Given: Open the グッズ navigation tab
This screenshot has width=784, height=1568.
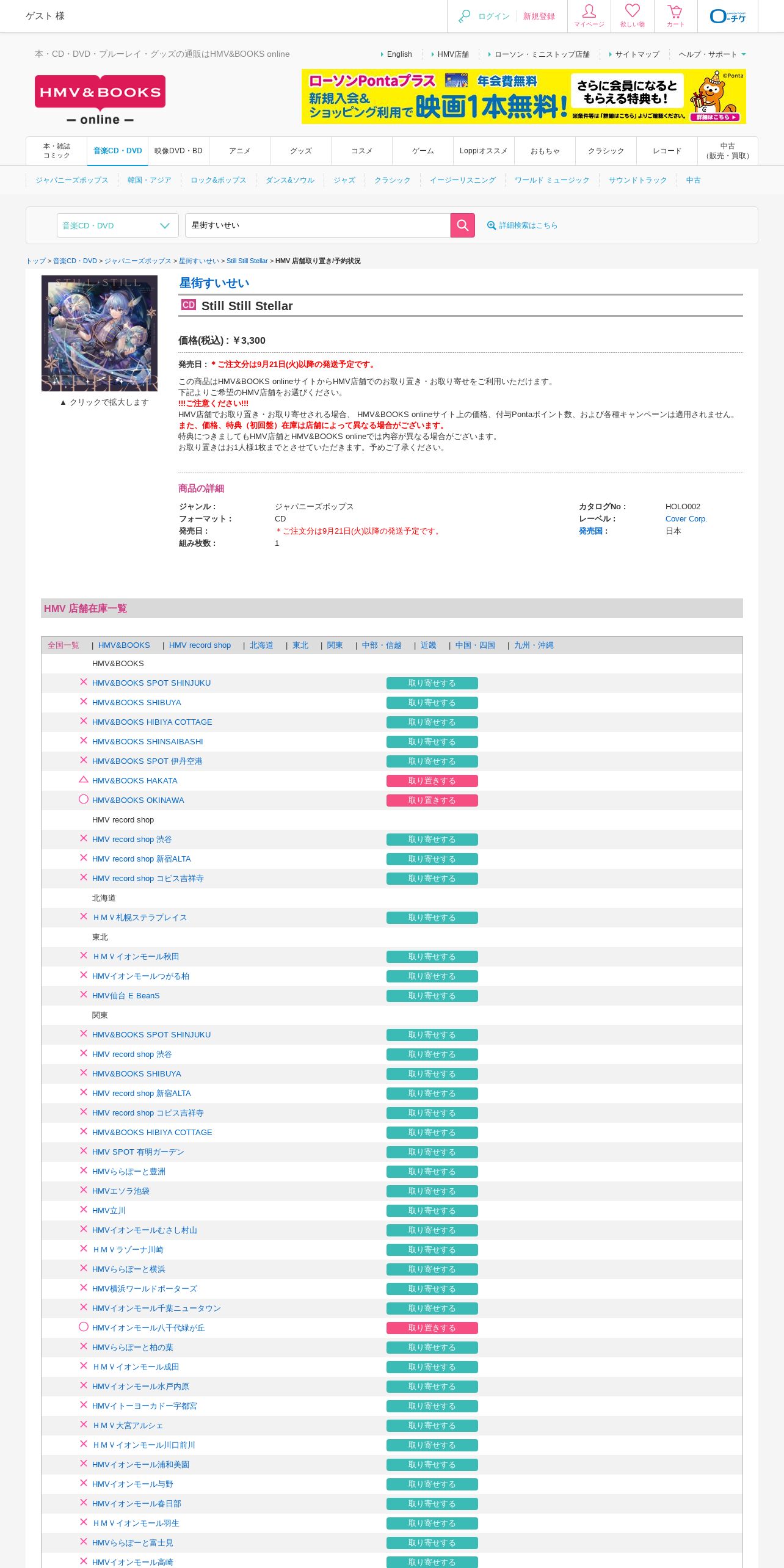Looking at the screenshot, I should pos(300,151).
